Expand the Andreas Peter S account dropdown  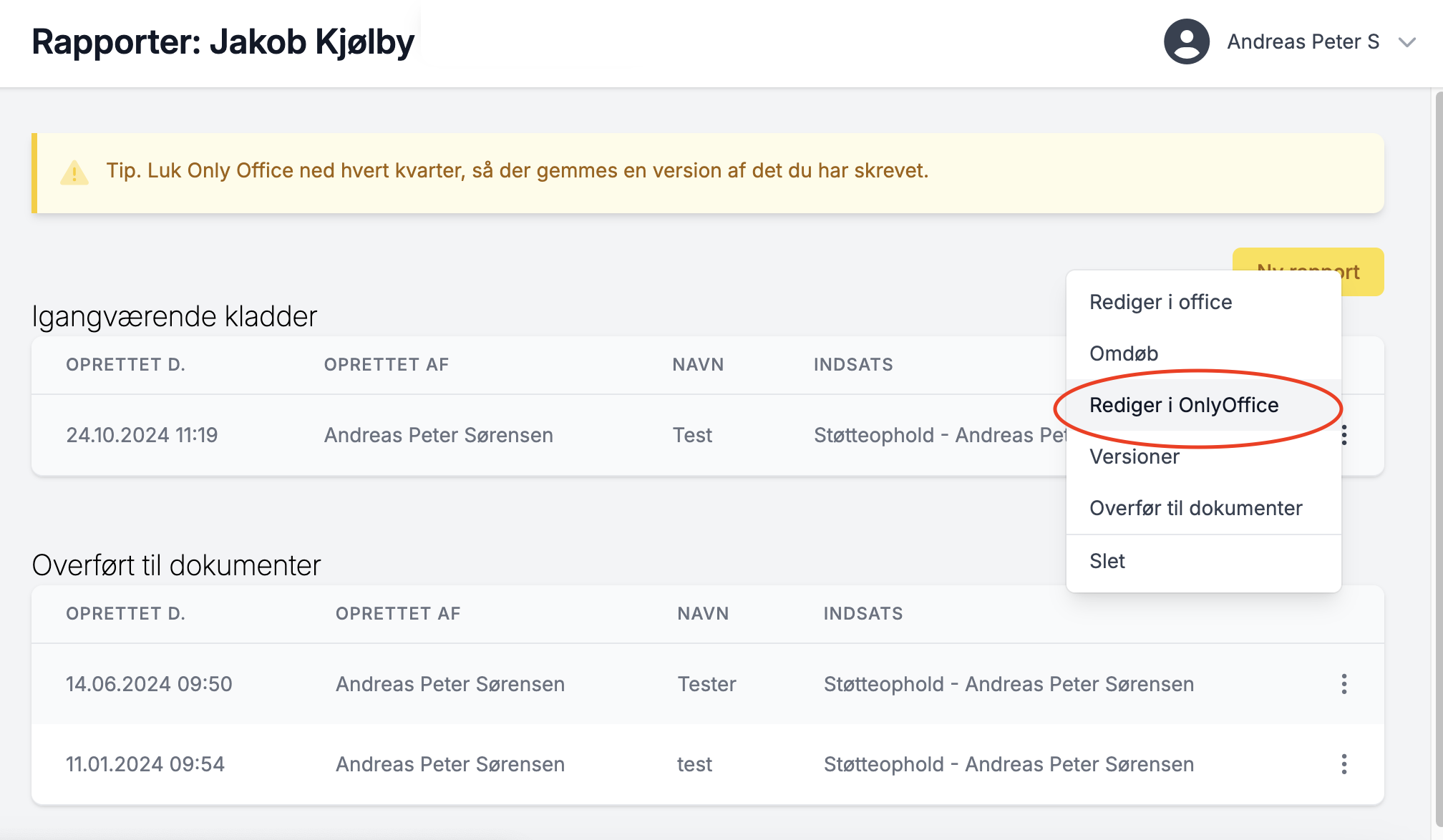(1406, 42)
